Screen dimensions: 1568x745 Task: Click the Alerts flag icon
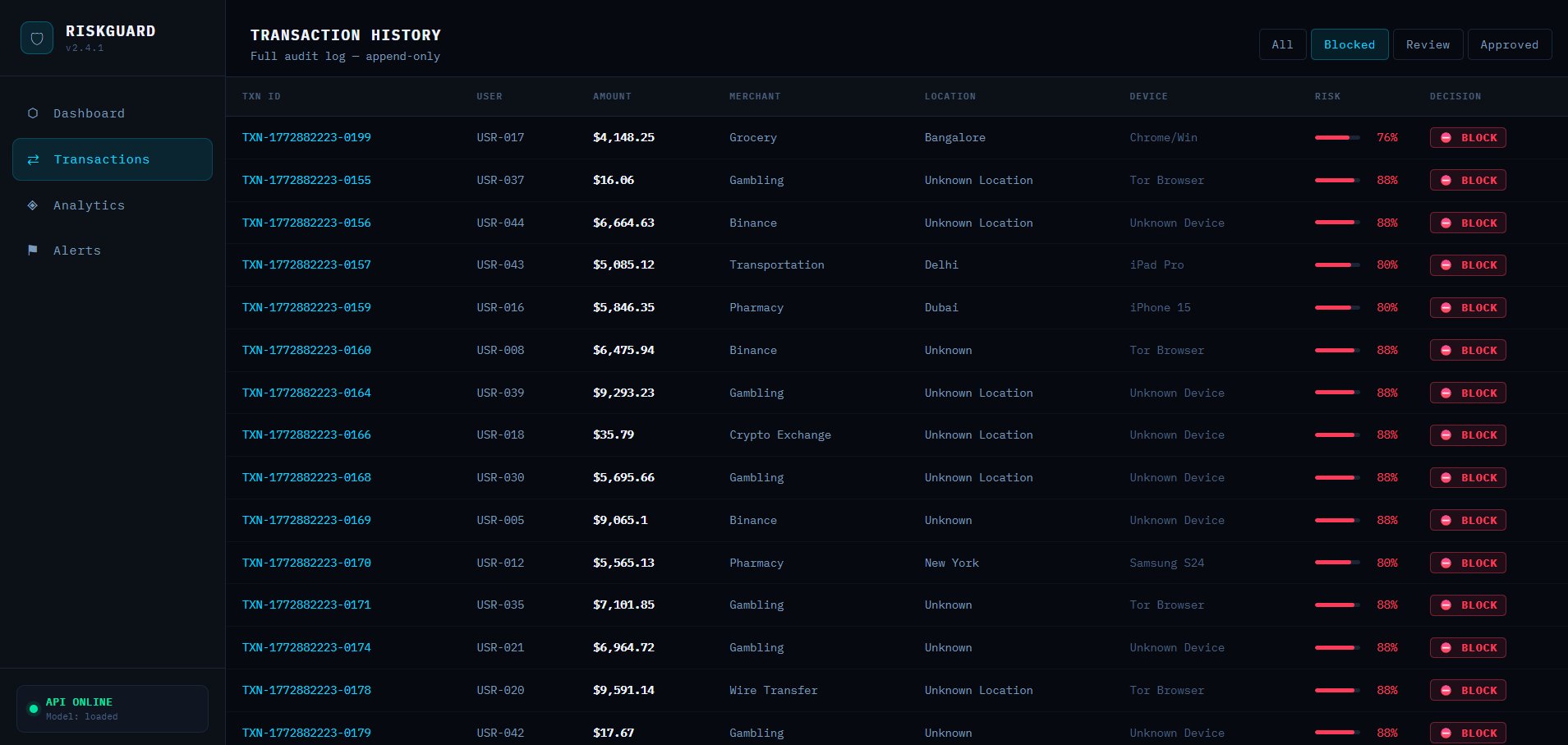click(33, 251)
